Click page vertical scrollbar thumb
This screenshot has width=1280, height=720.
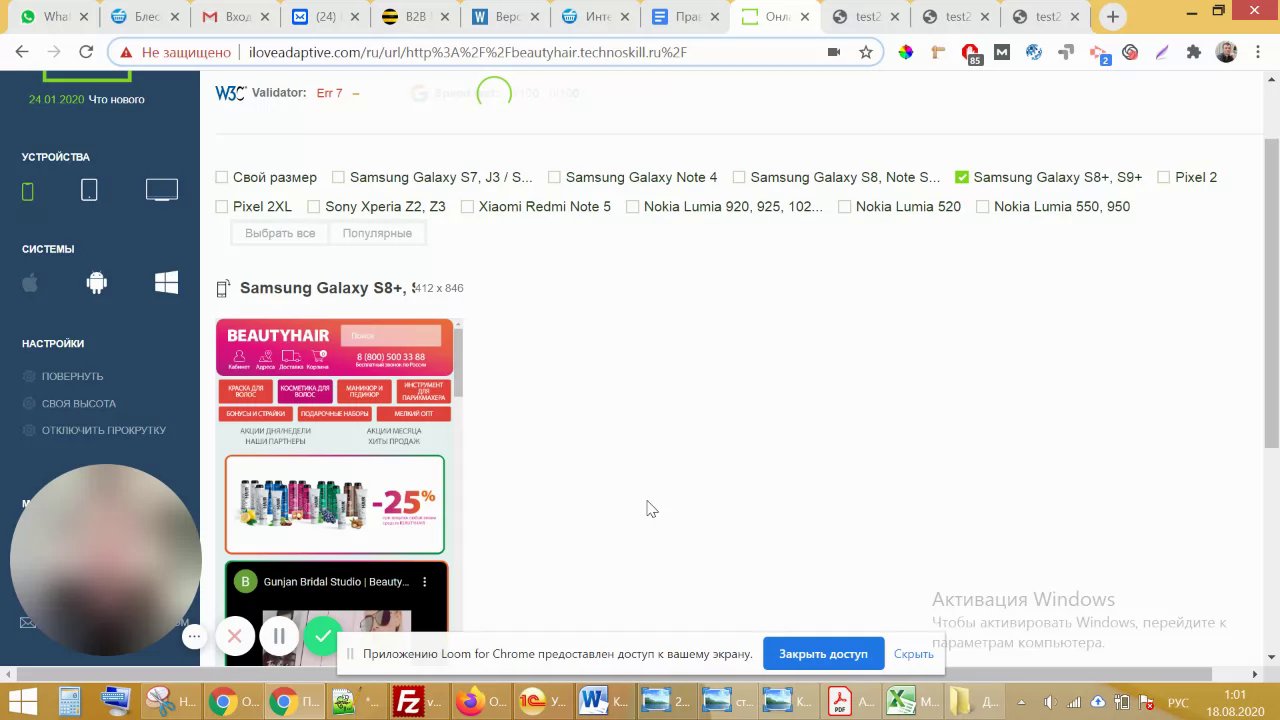(1271, 295)
